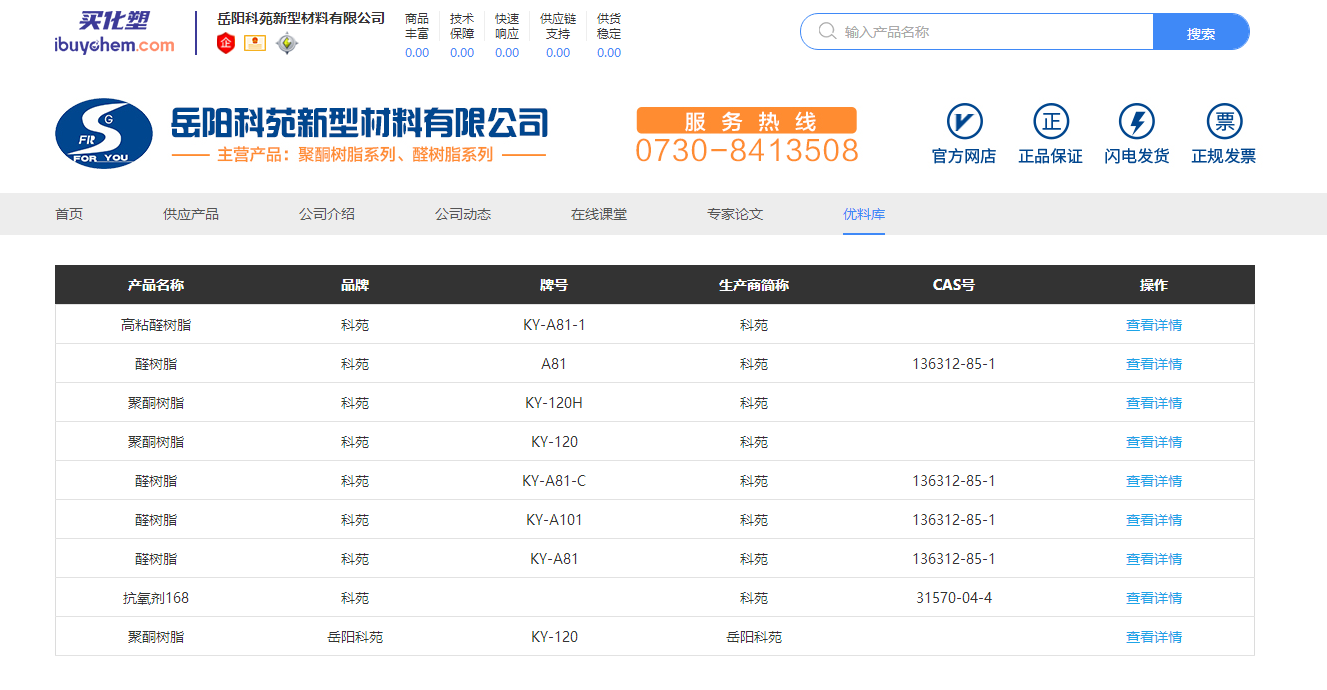Click the 生产商简称 column header
This screenshot has height=690, width=1327.
point(754,285)
